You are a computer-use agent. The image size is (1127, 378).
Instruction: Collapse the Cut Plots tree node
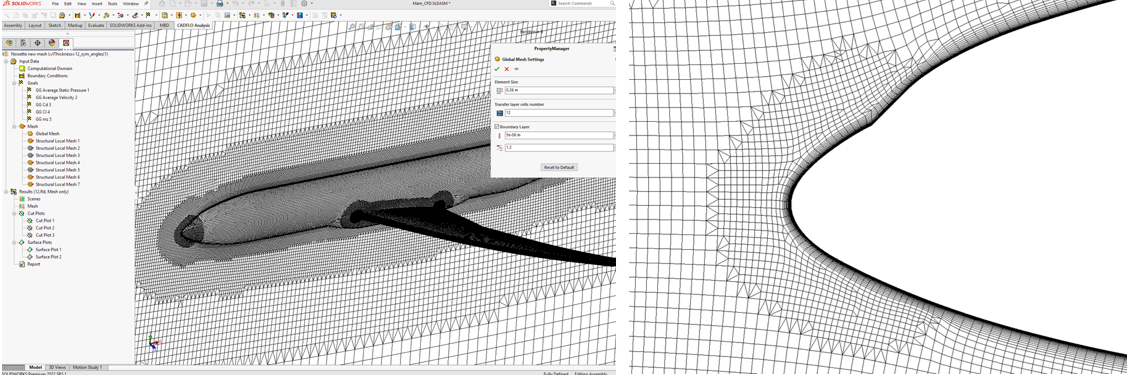(x=14, y=213)
